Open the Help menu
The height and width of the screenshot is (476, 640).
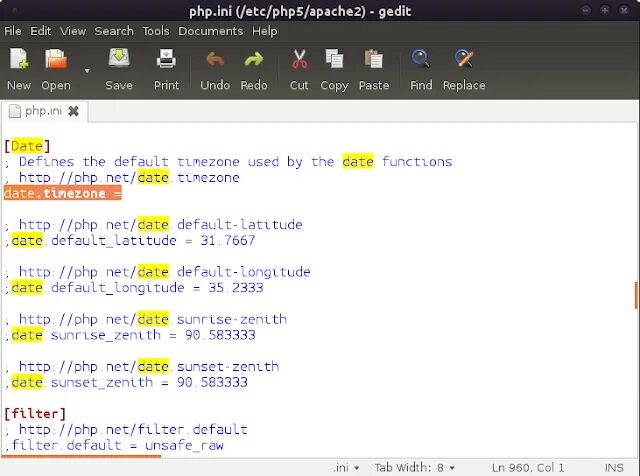pyautogui.click(x=264, y=31)
